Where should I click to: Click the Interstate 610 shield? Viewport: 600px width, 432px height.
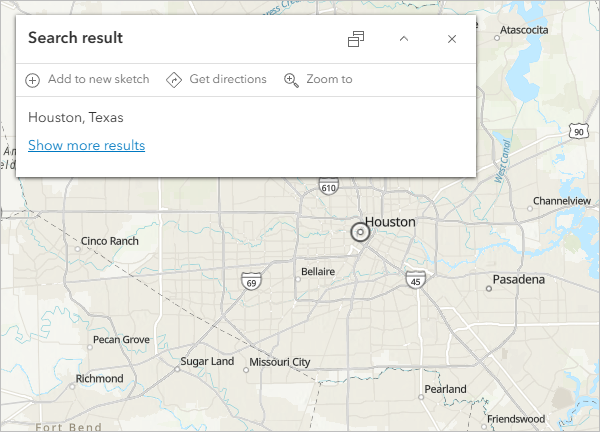(328, 186)
